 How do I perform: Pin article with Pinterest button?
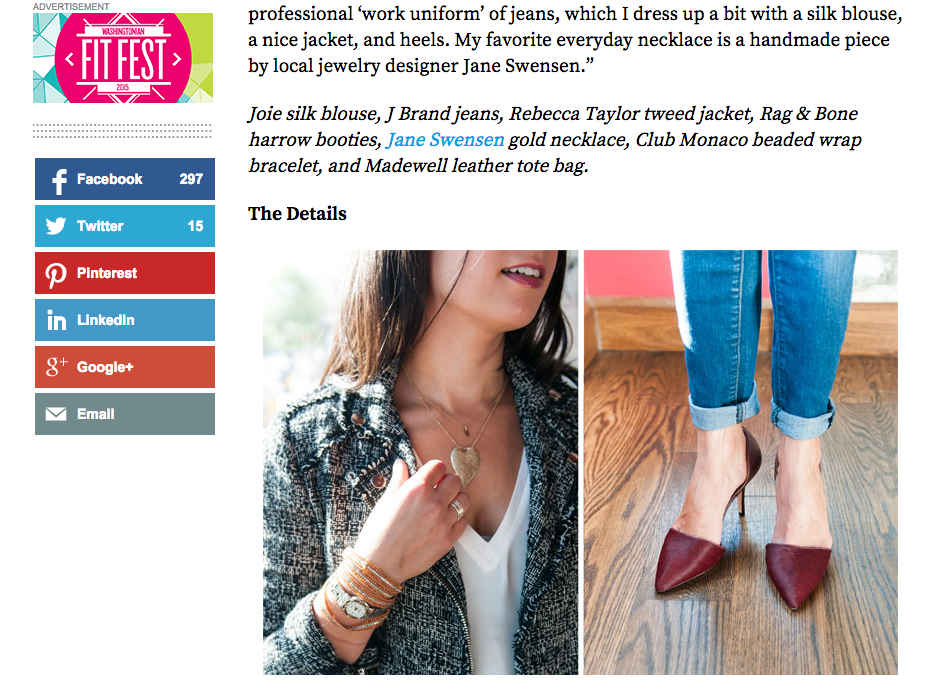coord(125,273)
